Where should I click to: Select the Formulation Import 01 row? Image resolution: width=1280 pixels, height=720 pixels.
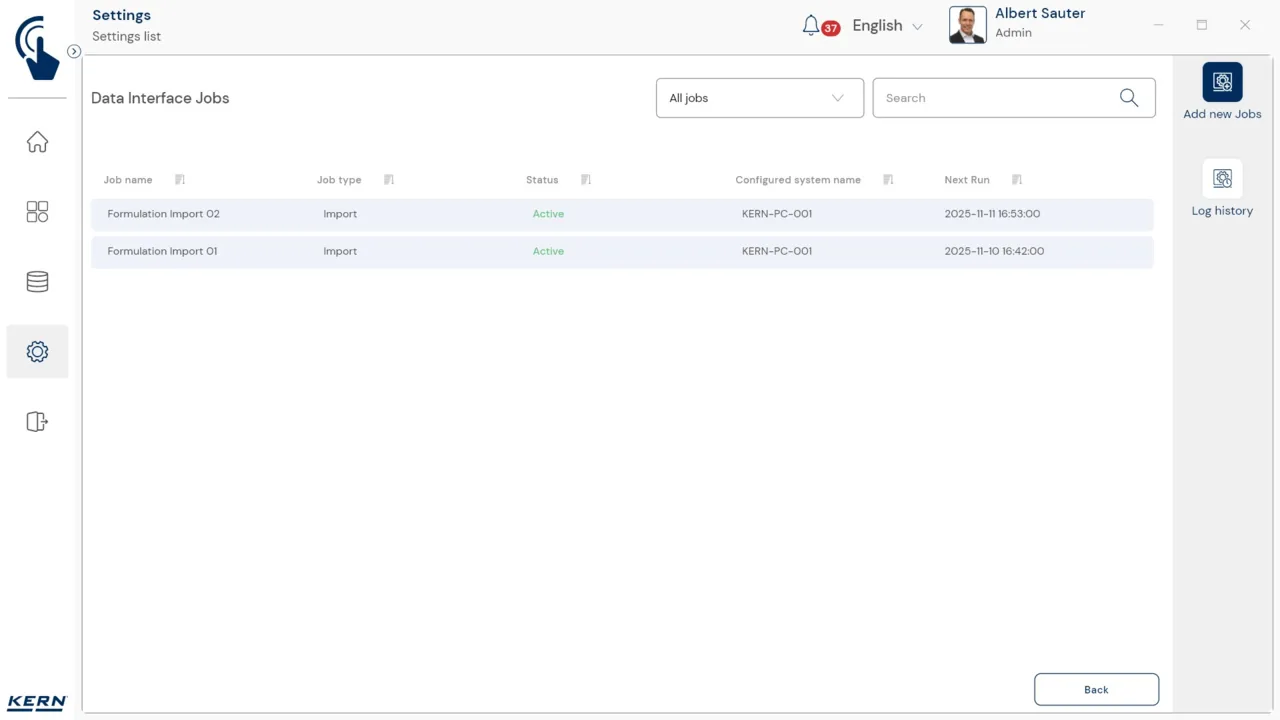click(622, 251)
